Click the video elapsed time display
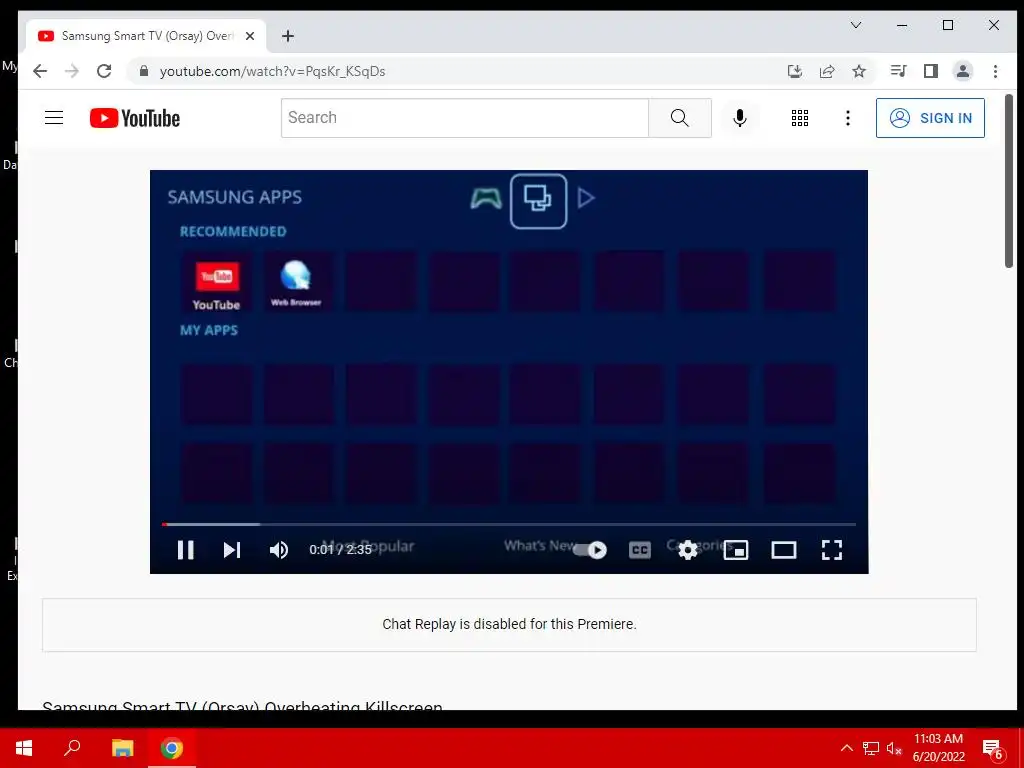Screen dimensions: 1024x768 click(340, 550)
